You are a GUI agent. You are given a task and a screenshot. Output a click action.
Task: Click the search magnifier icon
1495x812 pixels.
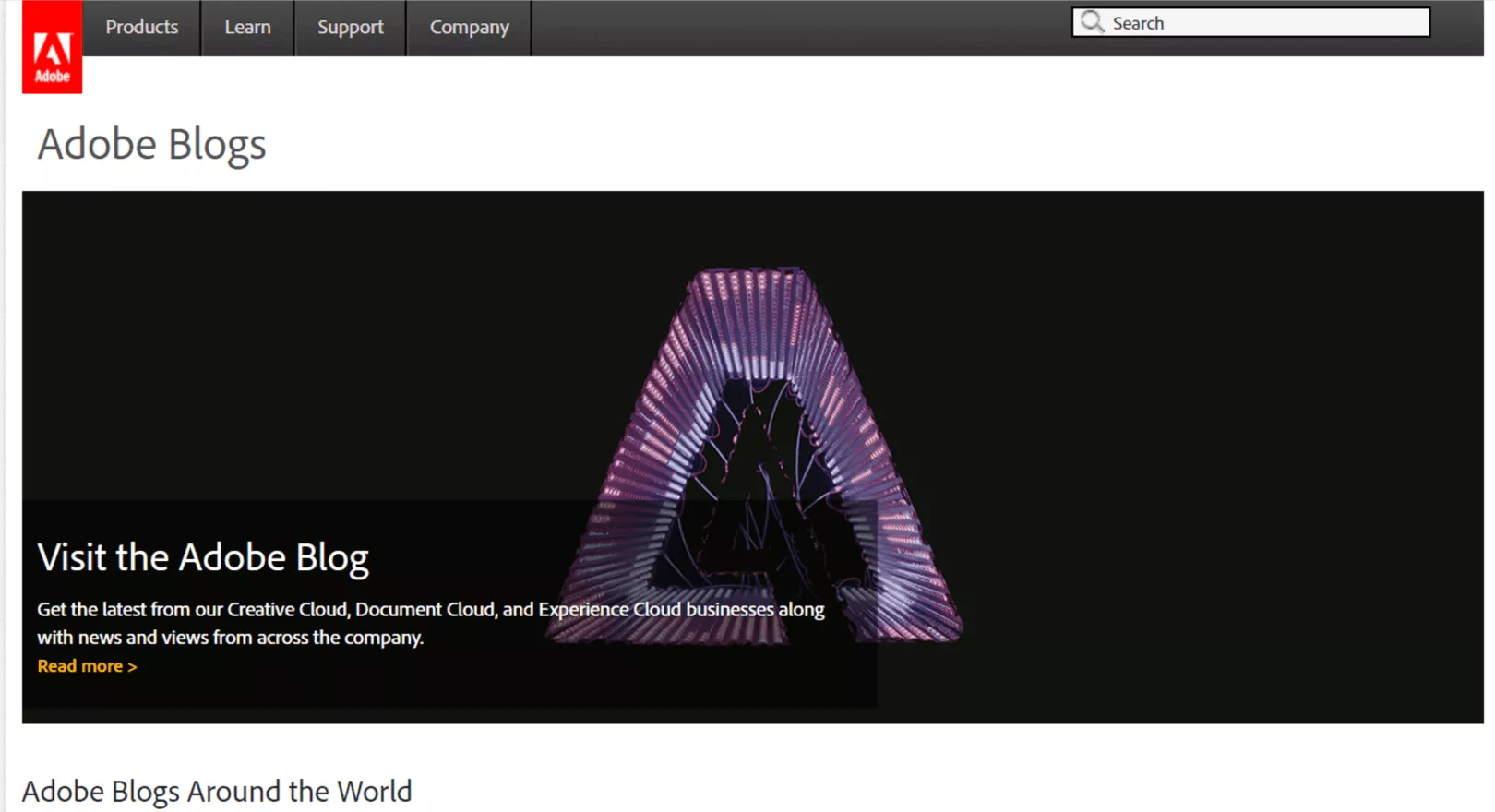pos(1093,22)
